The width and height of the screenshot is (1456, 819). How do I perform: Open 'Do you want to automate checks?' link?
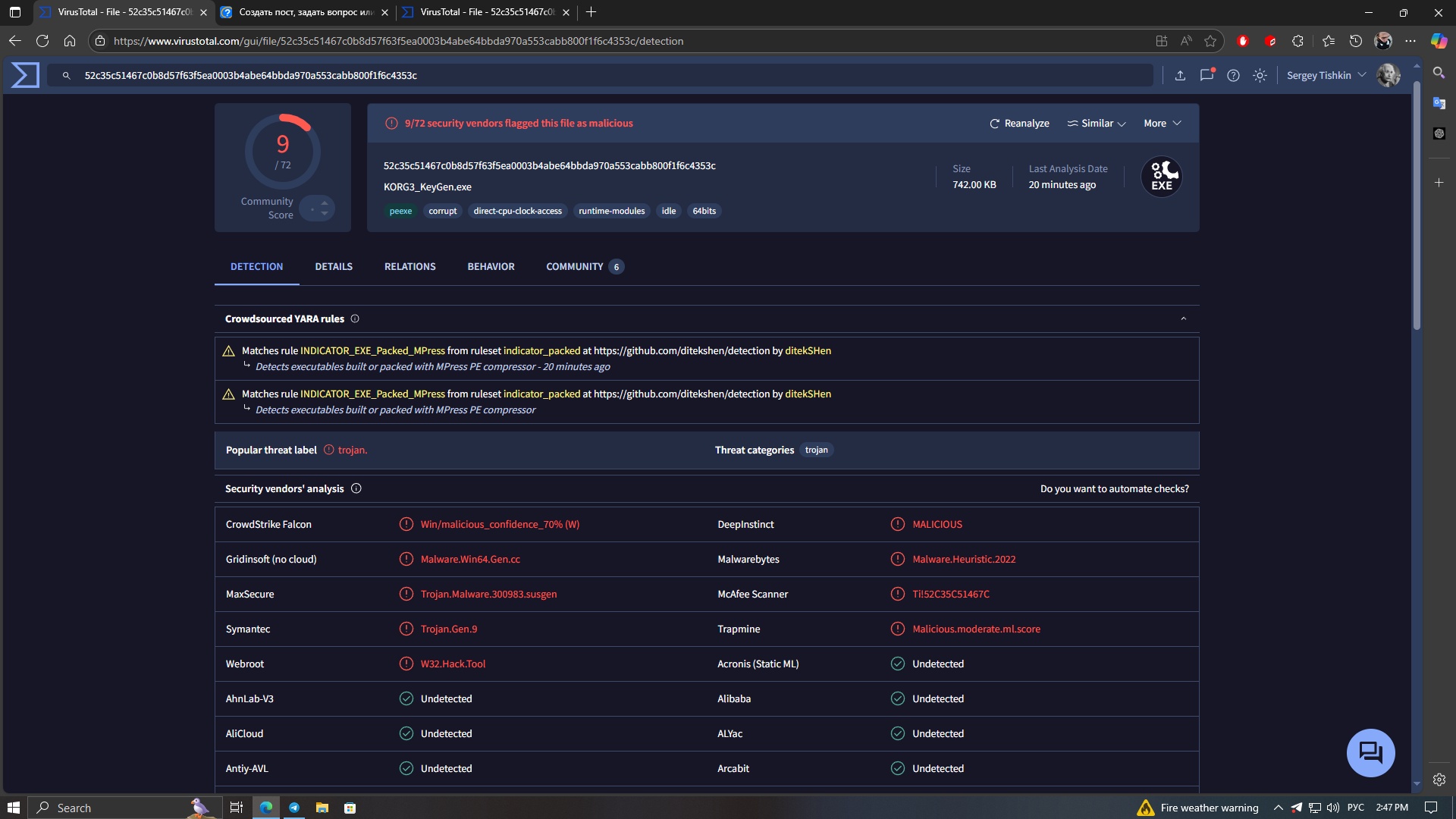[x=1114, y=488]
